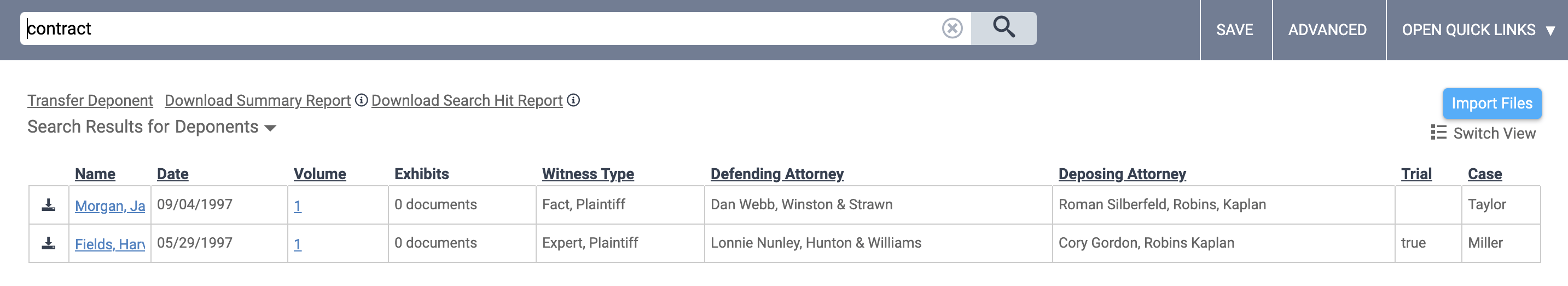This screenshot has height=286, width=1568.
Task: Expand Search Results for Deponents dropdown
Action: [271, 128]
